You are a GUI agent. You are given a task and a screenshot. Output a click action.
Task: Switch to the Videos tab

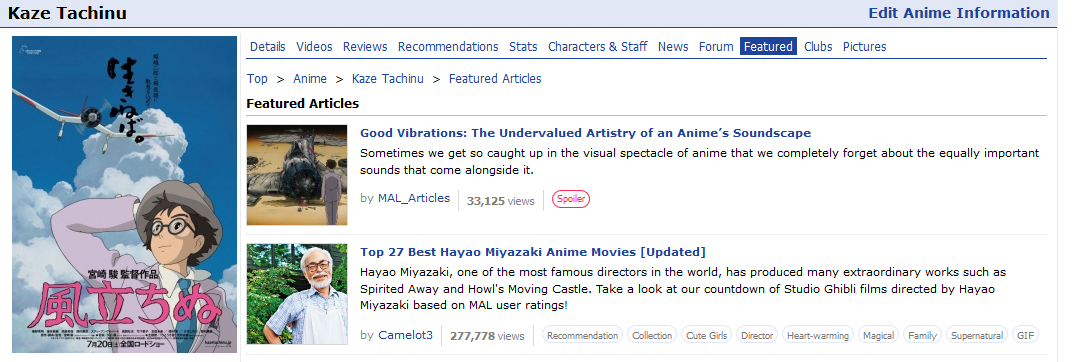coord(314,47)
